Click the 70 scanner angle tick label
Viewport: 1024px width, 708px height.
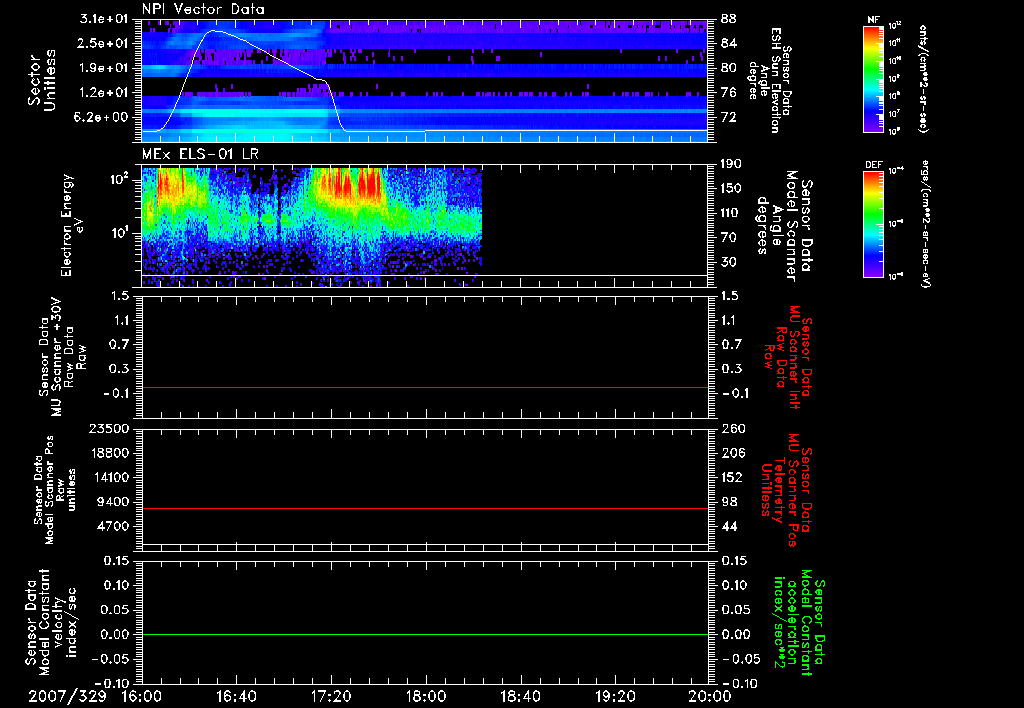coord(728,238)
